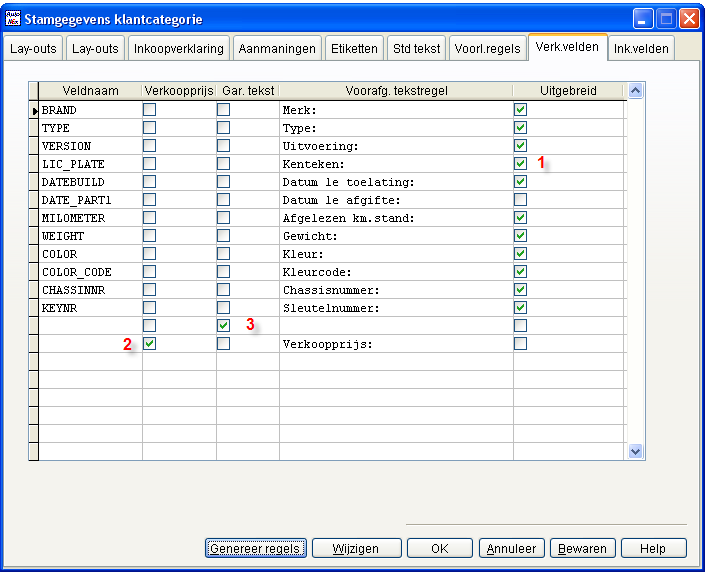Switch to the Inkoopverklaring tab
This screenshot has width=707, height=575.
[179, 48]
